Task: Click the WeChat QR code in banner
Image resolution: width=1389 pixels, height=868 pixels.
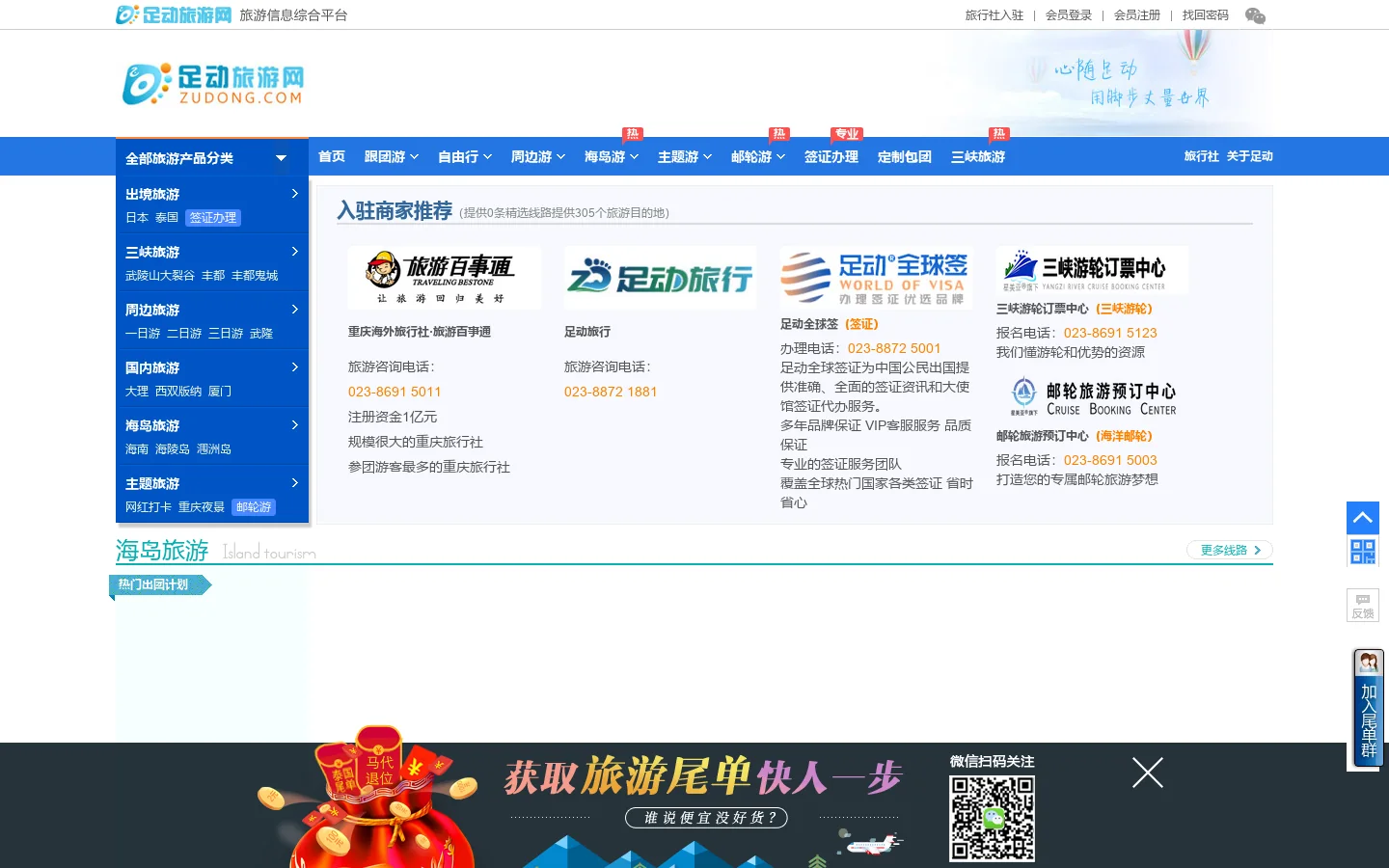Action: coord(992,819)
